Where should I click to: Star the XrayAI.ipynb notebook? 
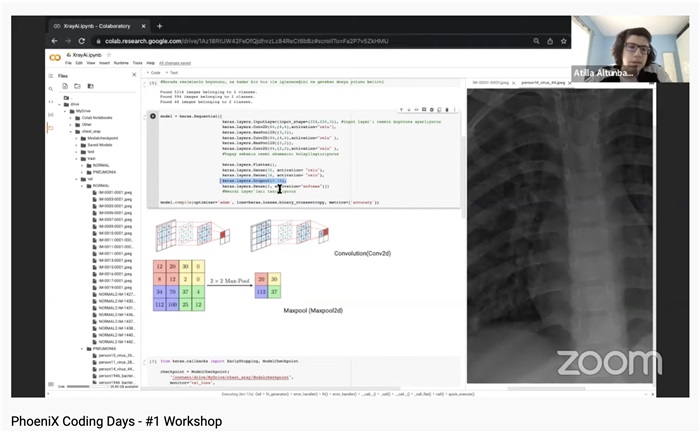point(109,55)
